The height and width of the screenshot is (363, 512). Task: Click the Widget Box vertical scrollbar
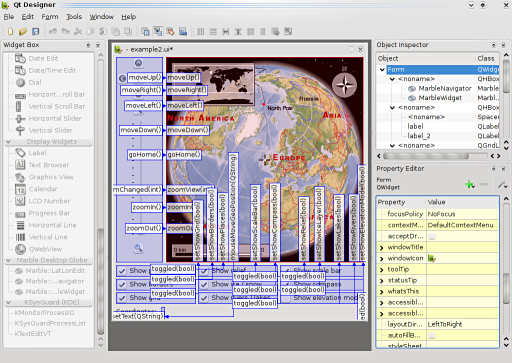tap(101, 281)
